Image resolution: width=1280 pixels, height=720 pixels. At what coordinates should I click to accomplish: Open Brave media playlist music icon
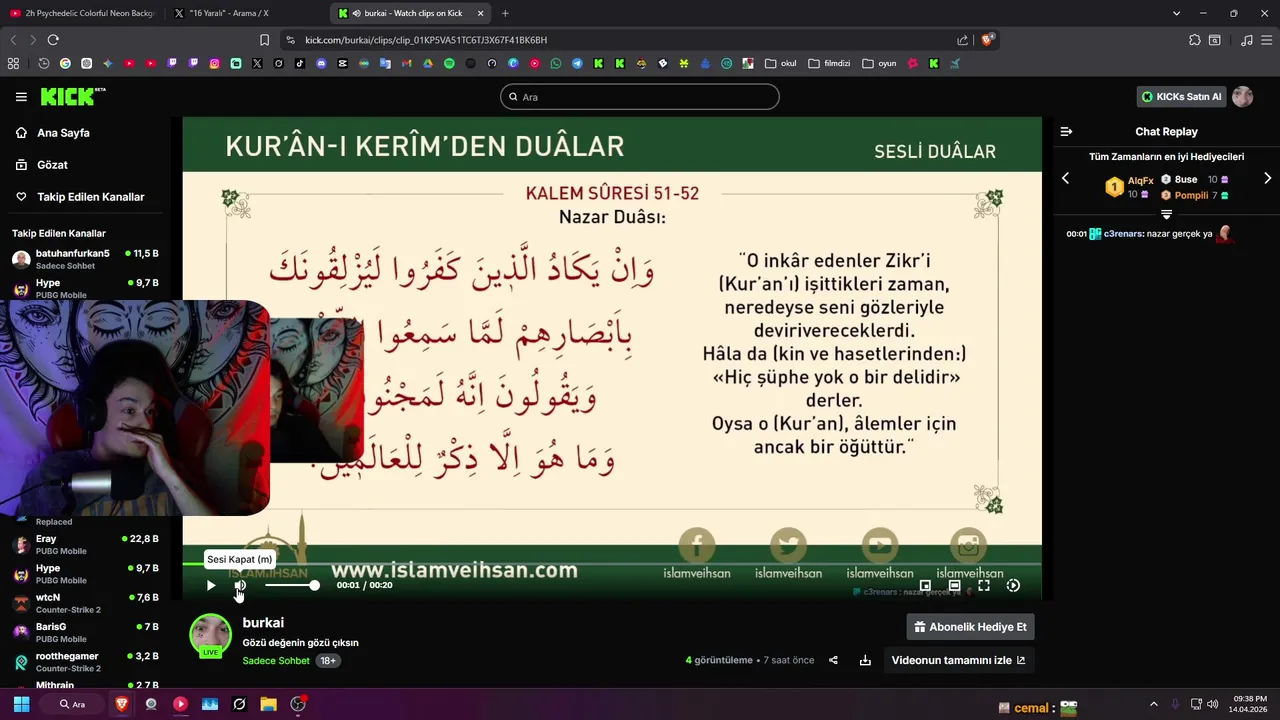click(1246, 40)
